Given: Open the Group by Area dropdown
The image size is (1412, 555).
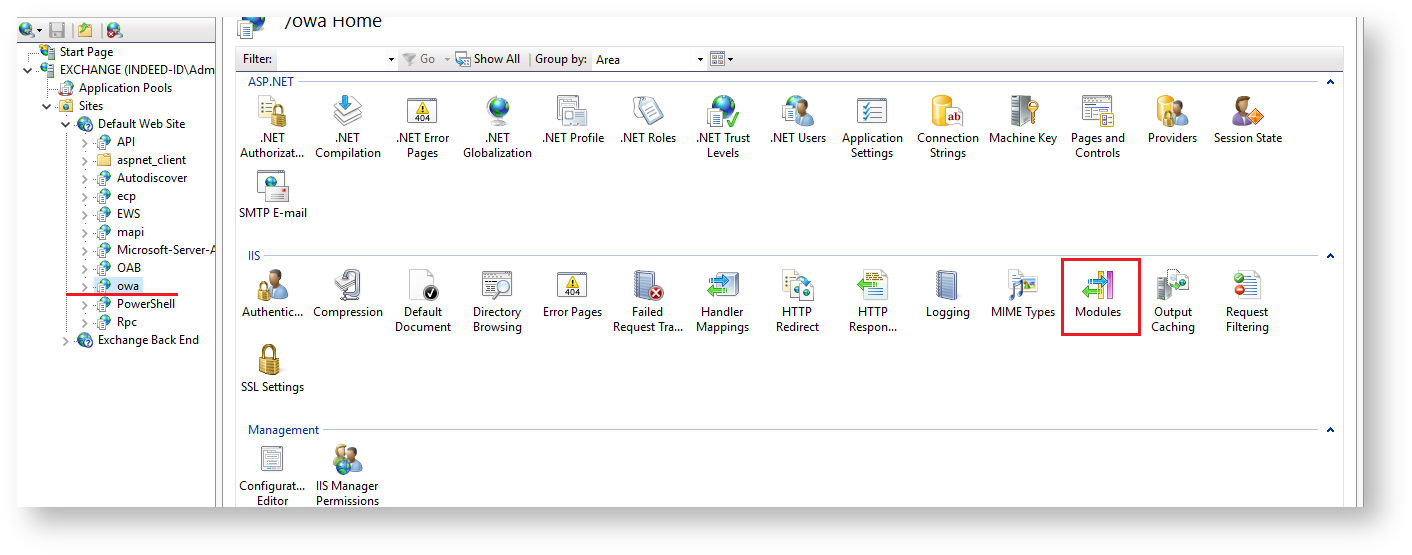Looking at the screenshot, I should 649,60.
